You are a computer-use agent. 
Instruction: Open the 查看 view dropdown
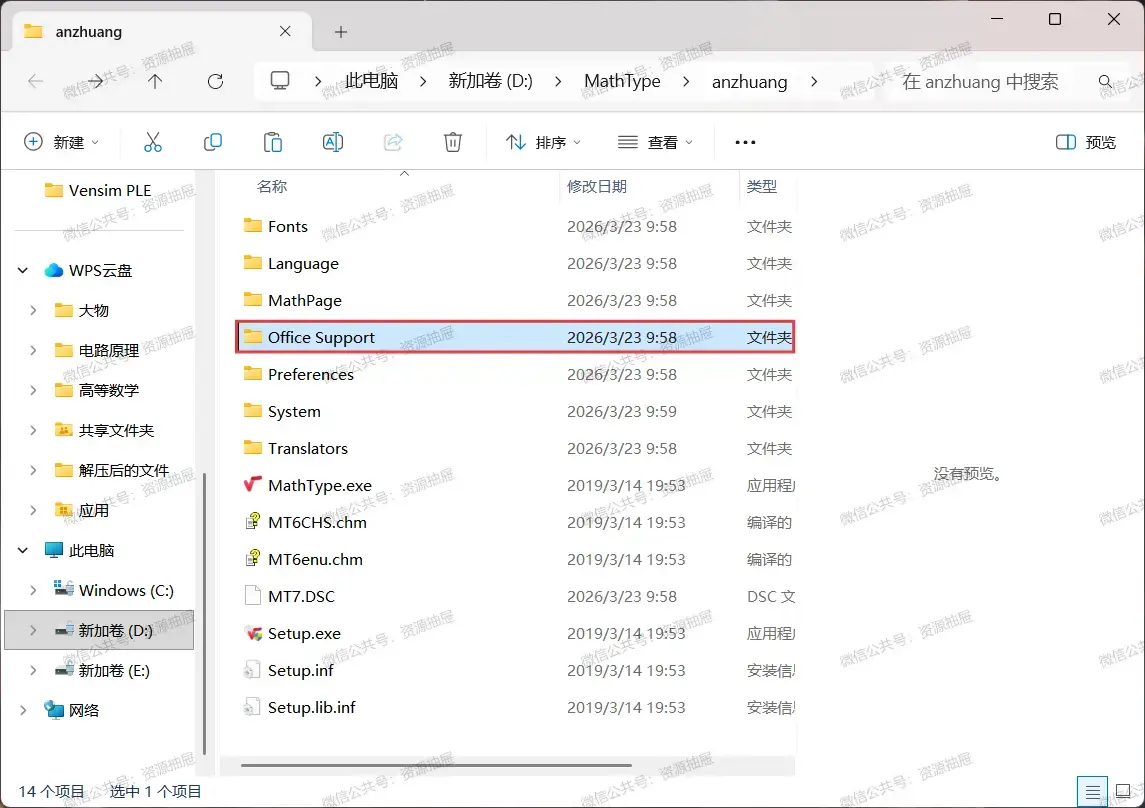pos(655,142)
